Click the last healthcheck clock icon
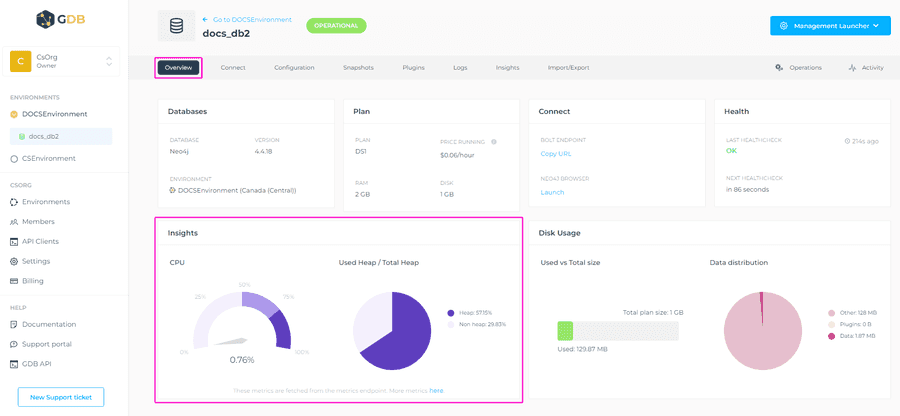Image resolution: width=900 pixels, height=416 pixels. (x=847, y=141)
